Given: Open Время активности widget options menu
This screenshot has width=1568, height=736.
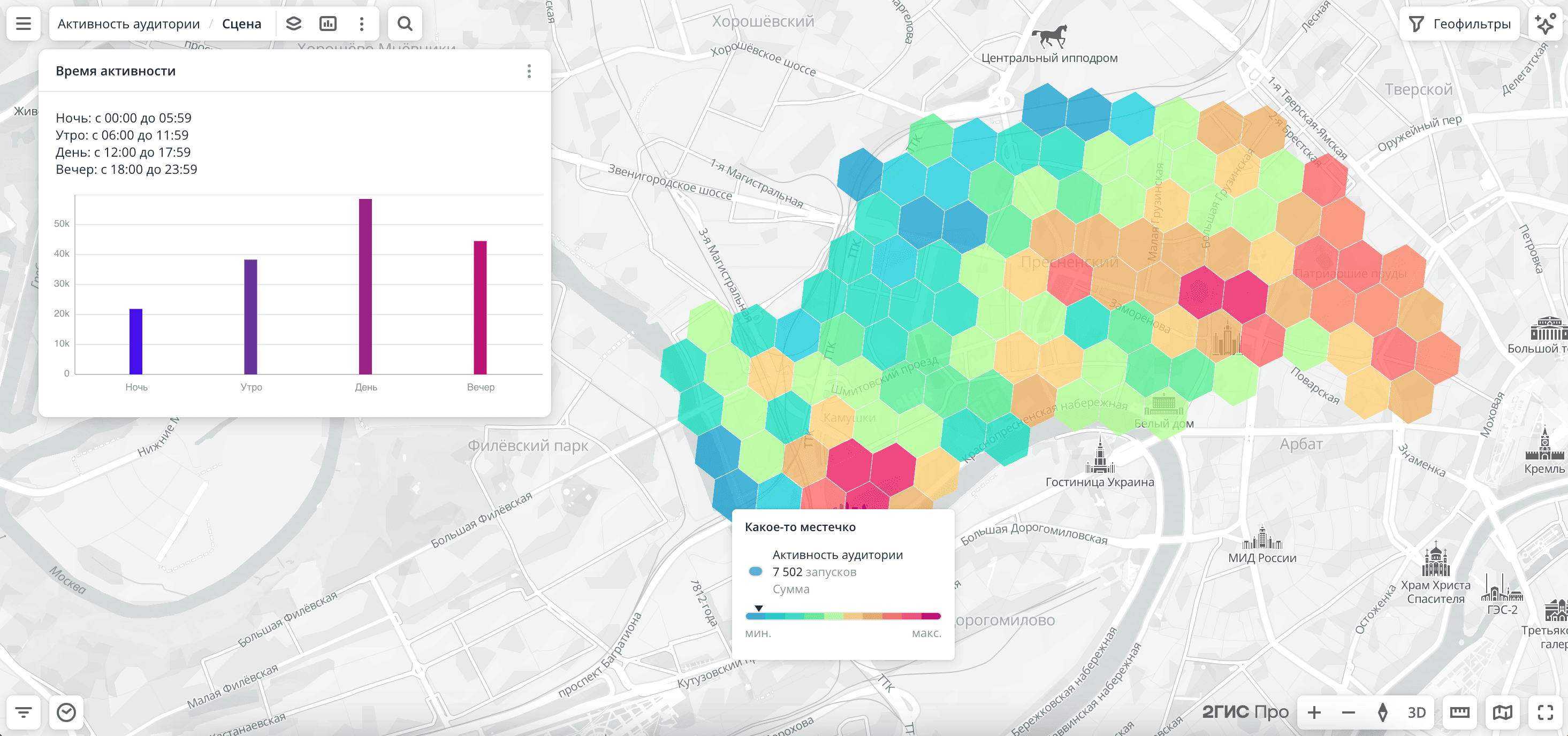Looking at the screenshot, I should (x=529, y=71).
